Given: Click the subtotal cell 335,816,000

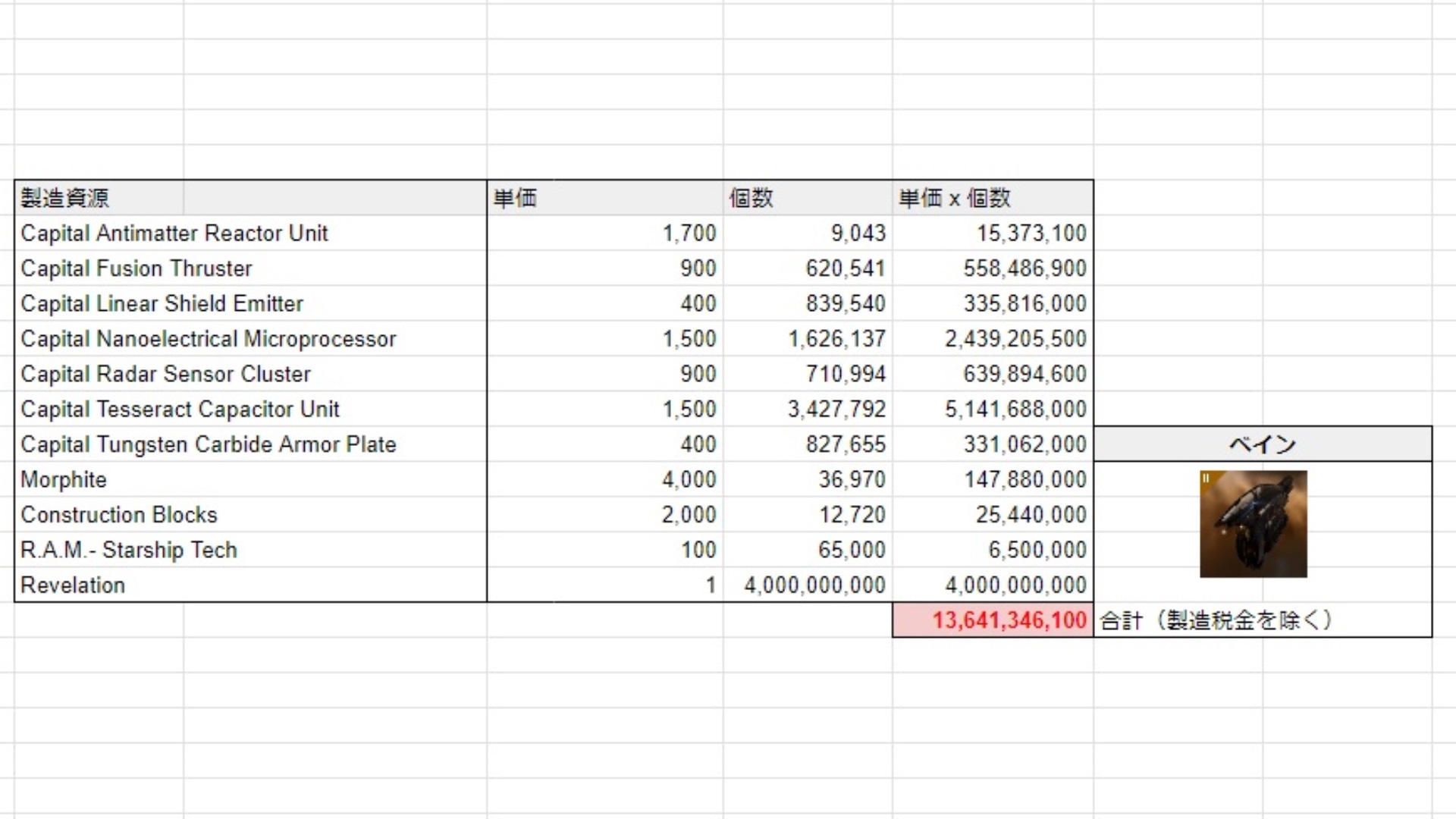Looking at the screenshot, I should [993, 303].
